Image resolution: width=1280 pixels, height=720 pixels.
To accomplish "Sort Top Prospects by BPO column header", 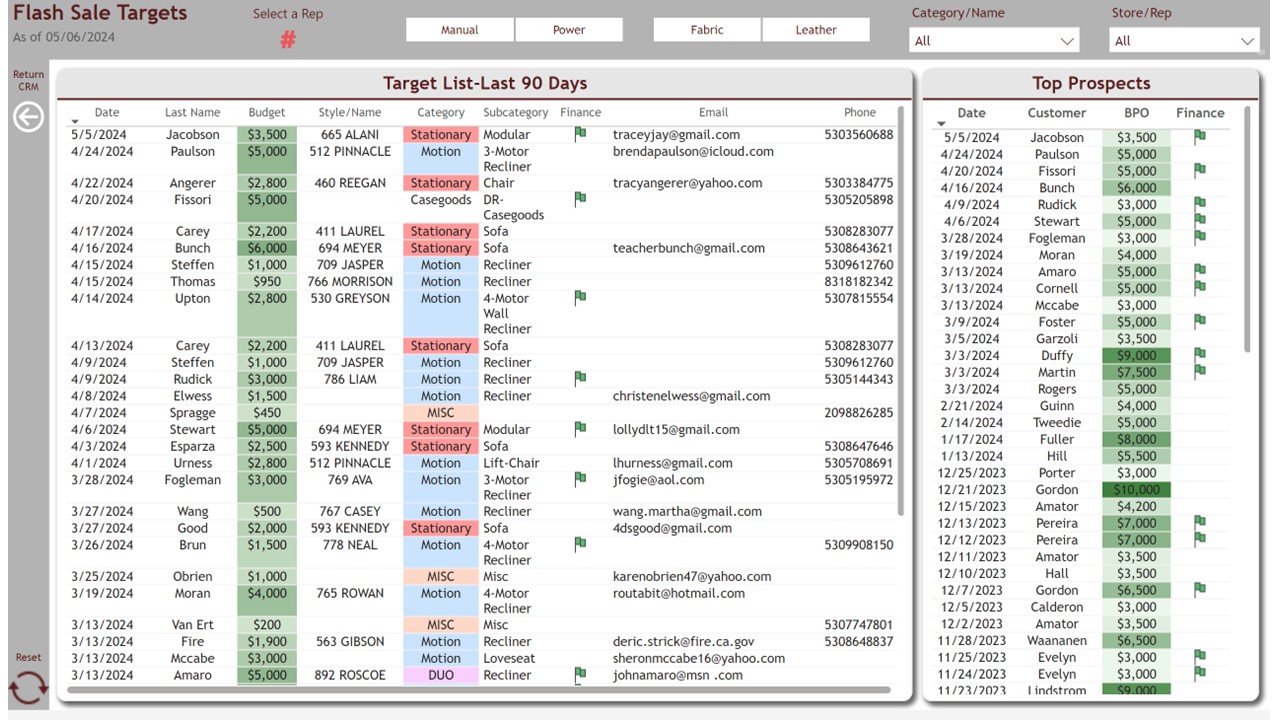I will 1136,114.
